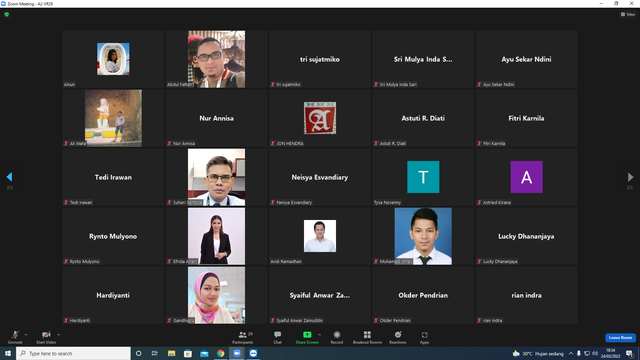Viewport: 640px width, 360px height.
Task: Select the Sri Mulya Inda S... tile
Action: coord(423,59)
